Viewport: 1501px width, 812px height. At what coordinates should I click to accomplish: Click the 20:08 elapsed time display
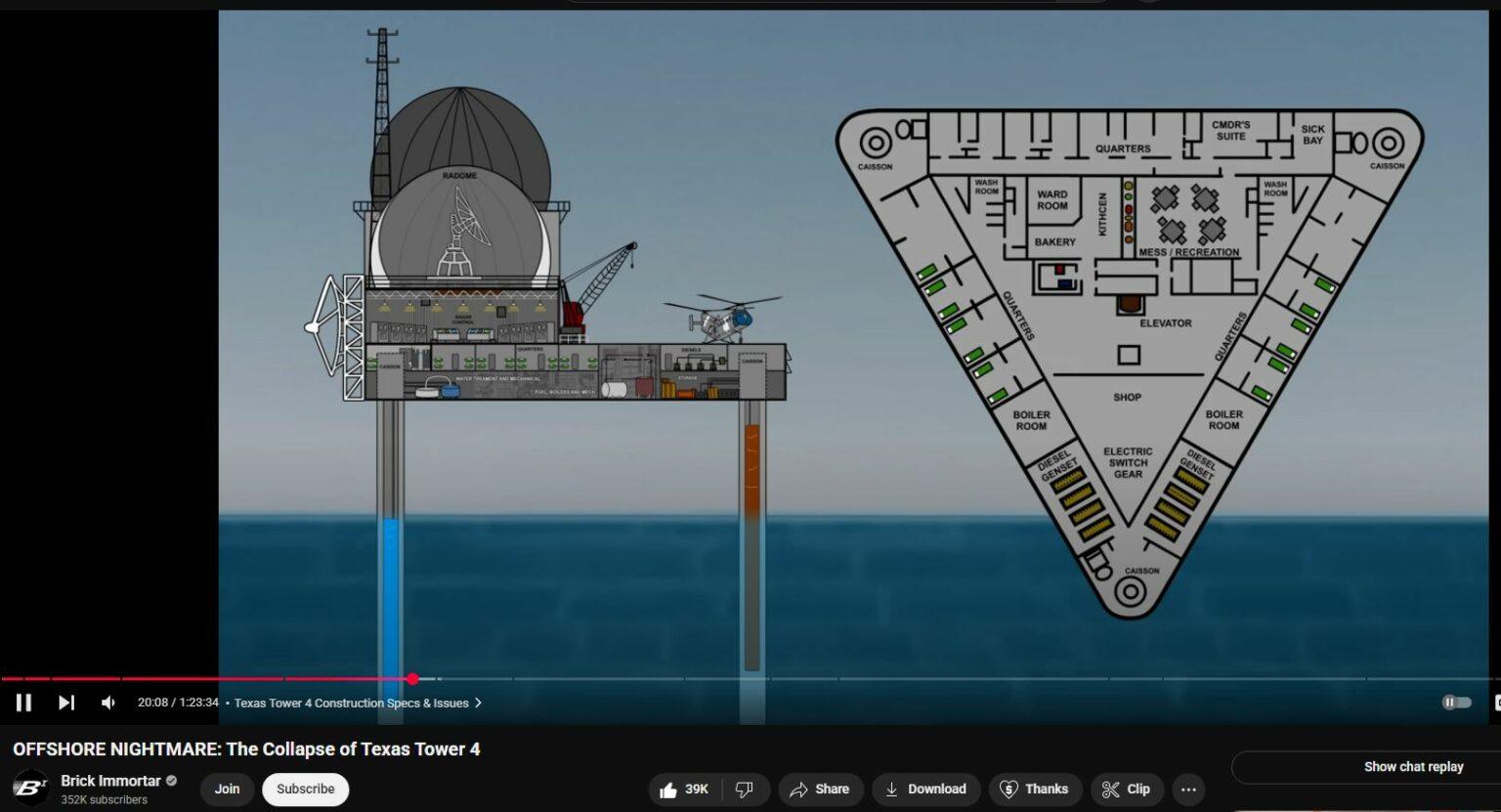(x=152, y=703)
